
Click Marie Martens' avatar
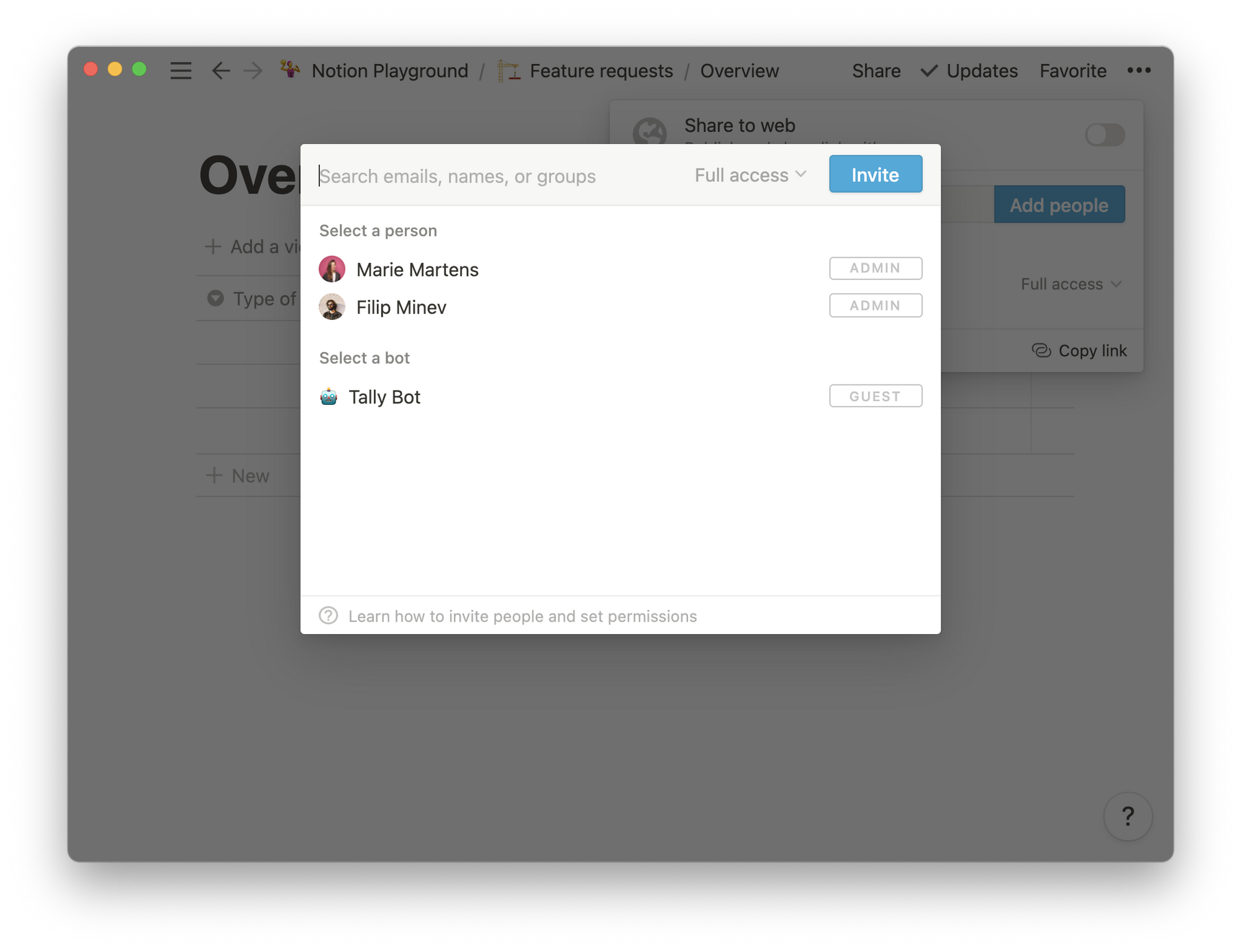(x=332, y=269)
